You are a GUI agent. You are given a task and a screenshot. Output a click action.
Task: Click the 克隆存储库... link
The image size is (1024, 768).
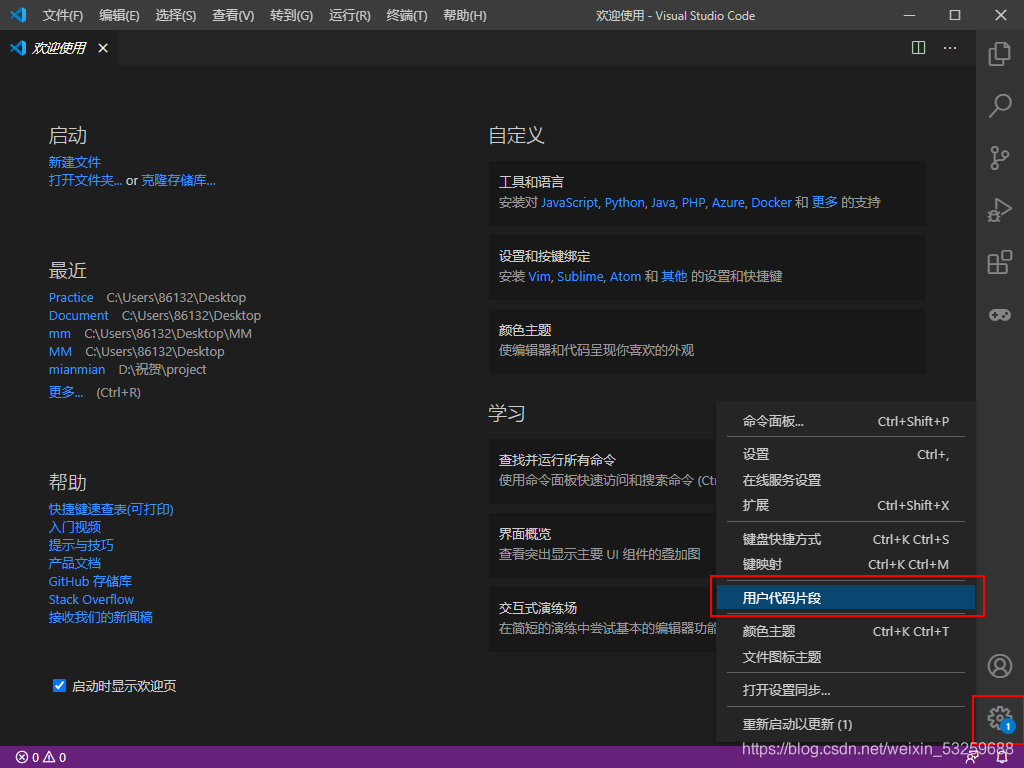178,180
